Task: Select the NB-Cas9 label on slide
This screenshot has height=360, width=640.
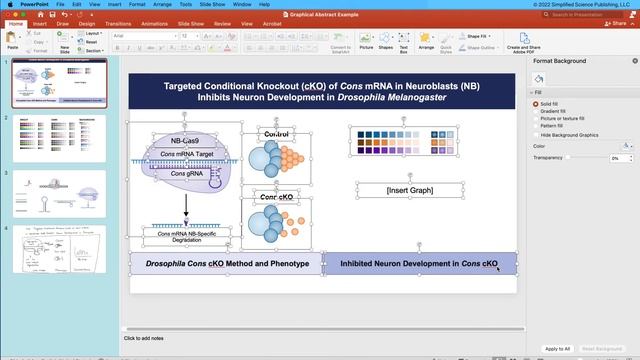Action: pos(185,141)
